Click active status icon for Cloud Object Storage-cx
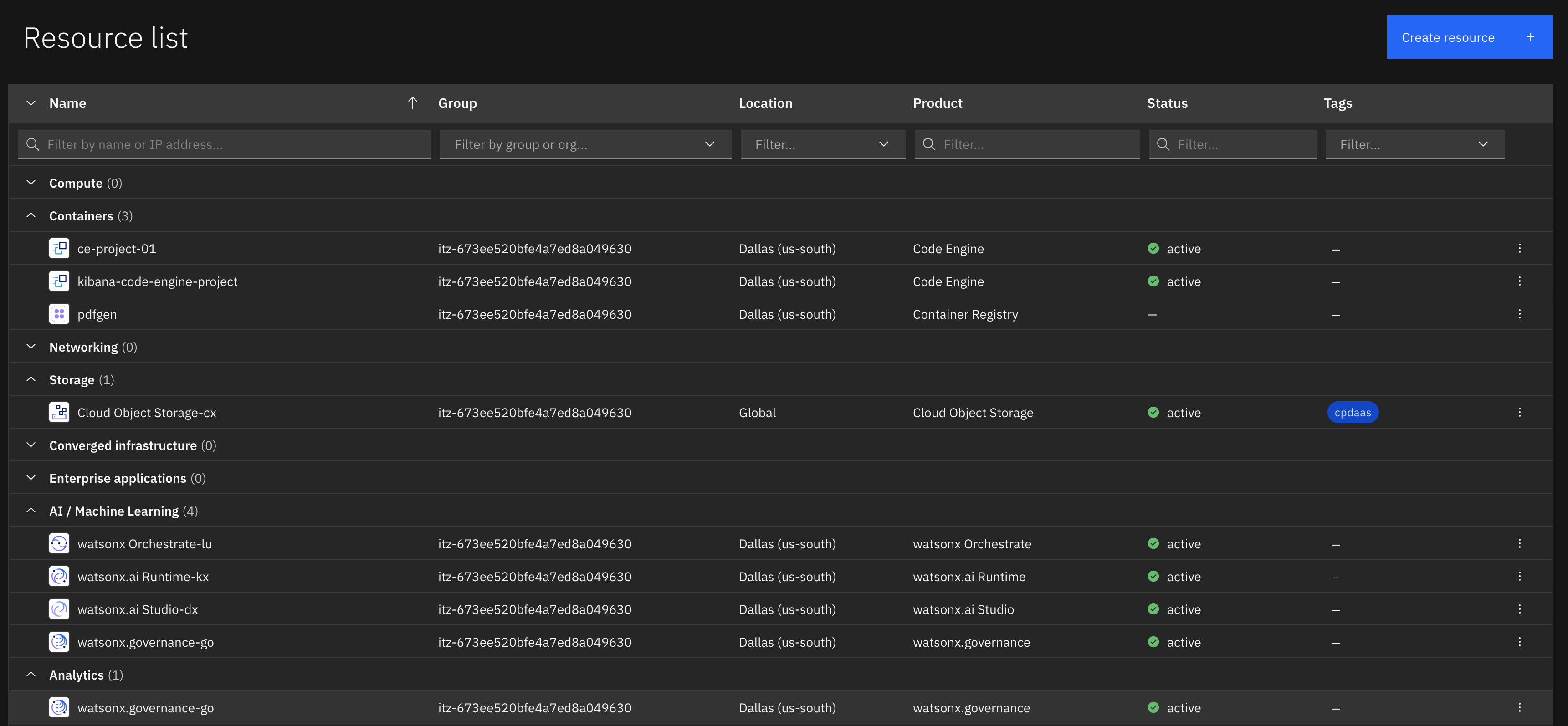 pyautogui.click(x=1153, y=412)
